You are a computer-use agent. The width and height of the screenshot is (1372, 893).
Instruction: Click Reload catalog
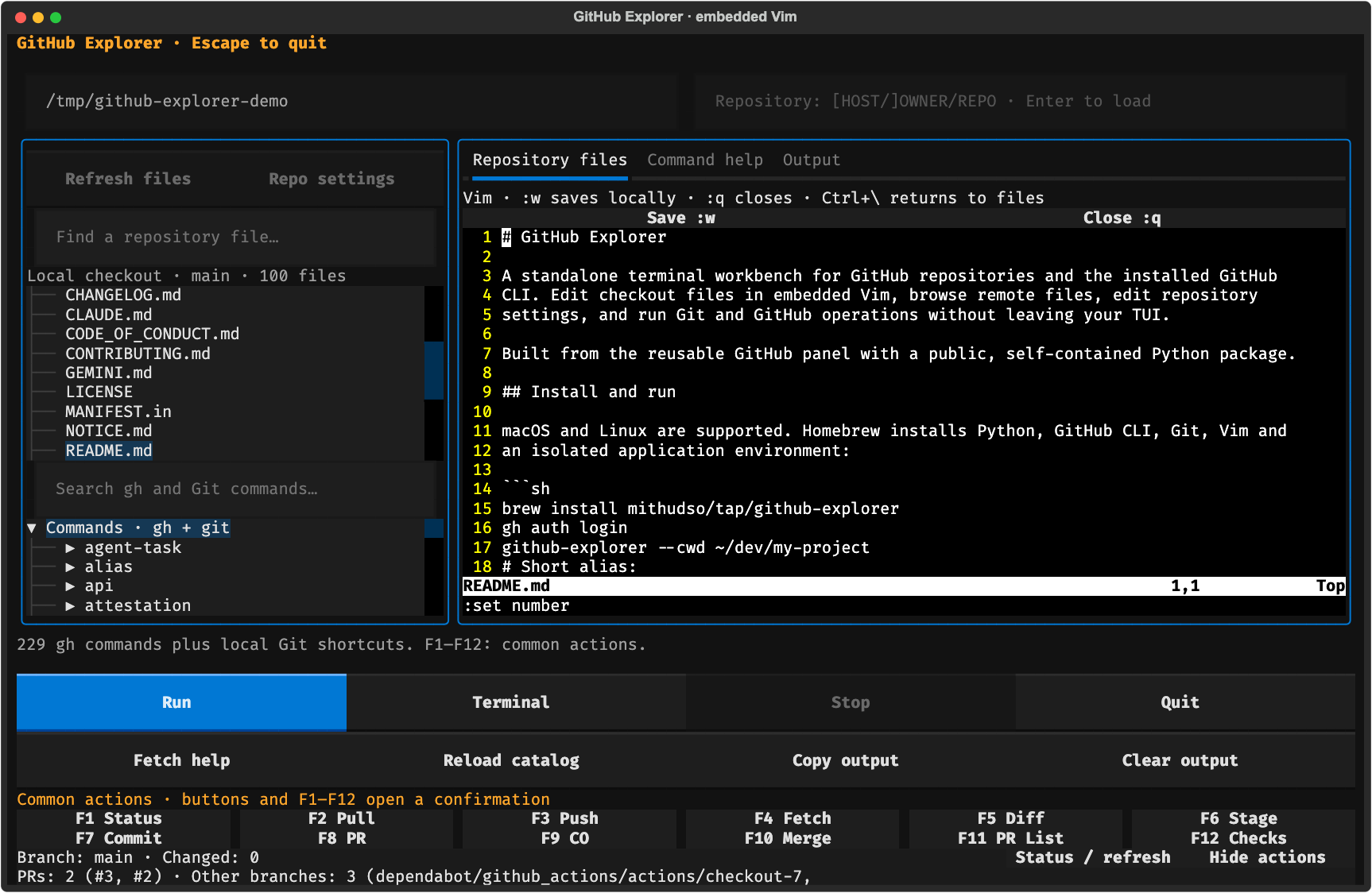pyautogui.click(x=511, y=760)
